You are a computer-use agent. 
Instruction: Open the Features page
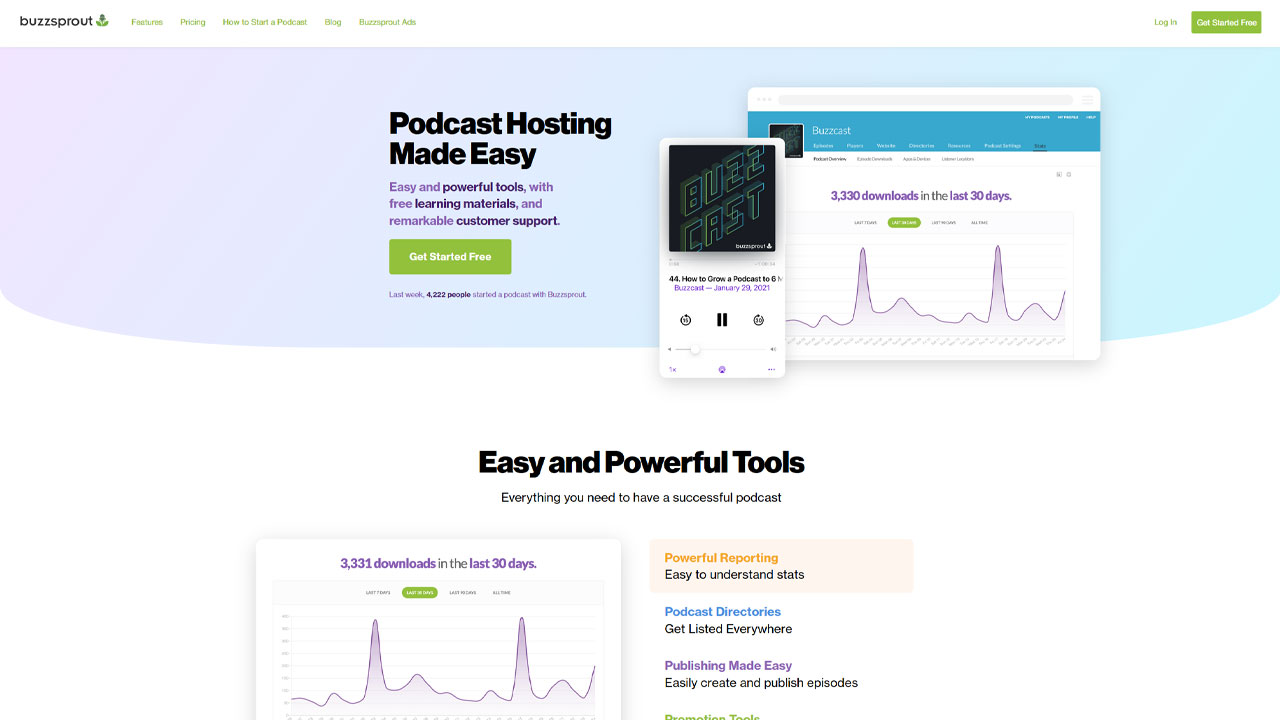click(147, 22)
